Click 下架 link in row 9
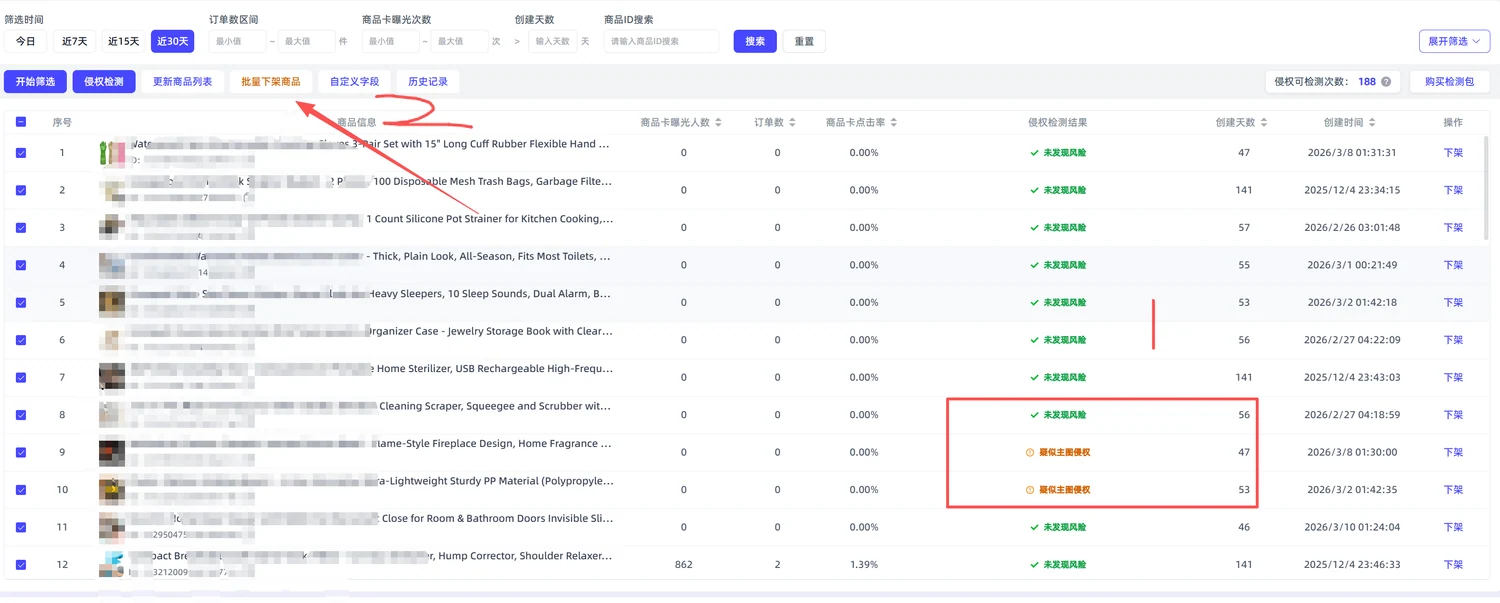This screenshot has width=1500, height=603. click(x=1453, y=452)
